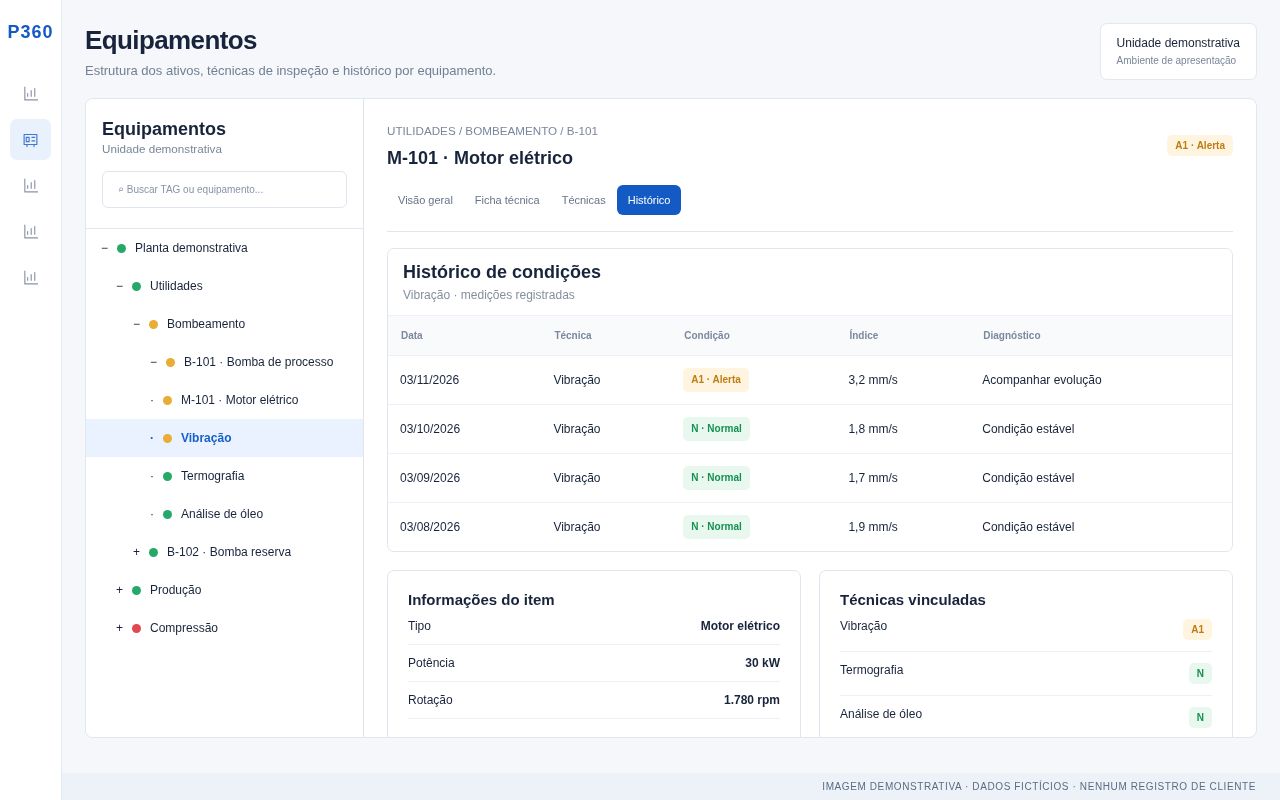Viewport: 1280px width, 800px height.
Task: Click Termografia in the Técnicas vinculadas card
Action: (x=872, y=670)
